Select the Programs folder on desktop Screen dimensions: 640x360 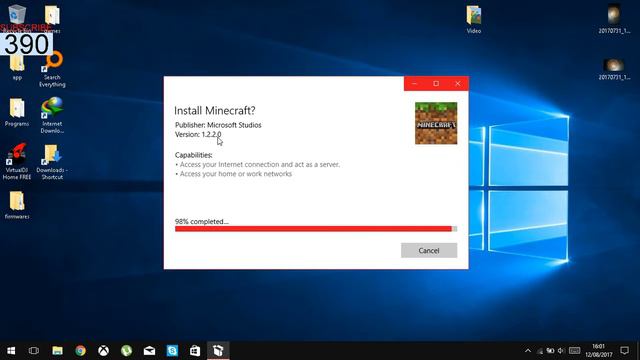point(17,112)
